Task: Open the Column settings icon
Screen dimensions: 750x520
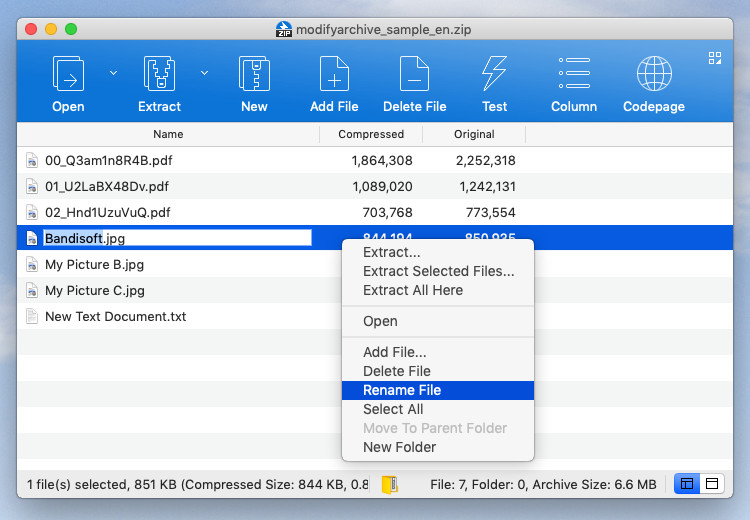Action: point(574,75)
